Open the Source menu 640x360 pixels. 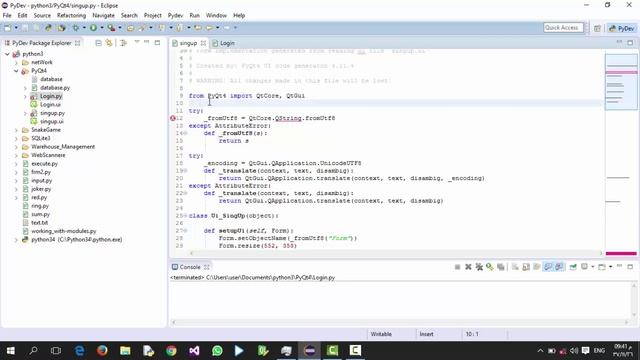point(42,15)
